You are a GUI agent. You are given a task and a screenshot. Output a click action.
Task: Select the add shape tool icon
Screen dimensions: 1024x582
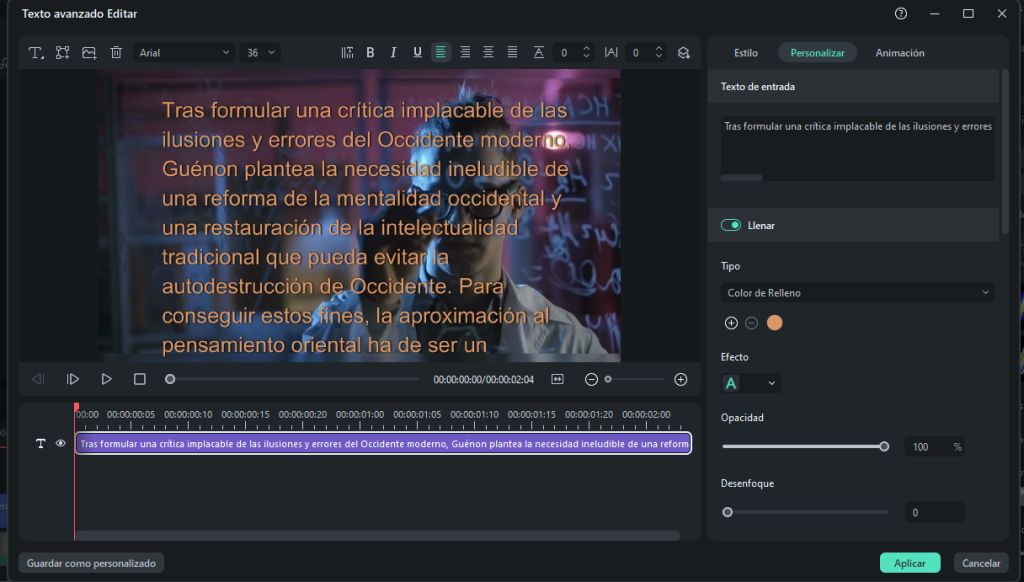(63, 52)
